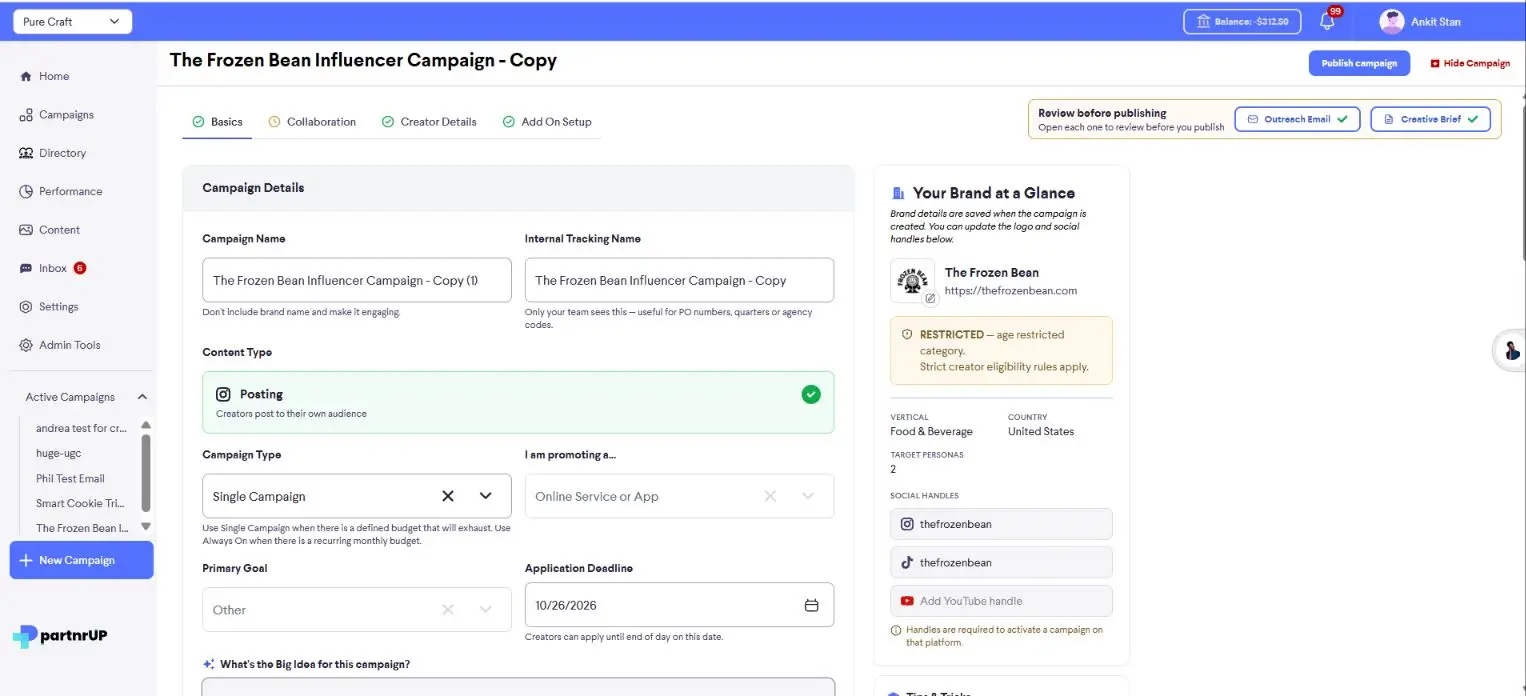Click the Home sidebar icon
This screenshot has width=1526, height=696.
[x=26, y=76]
